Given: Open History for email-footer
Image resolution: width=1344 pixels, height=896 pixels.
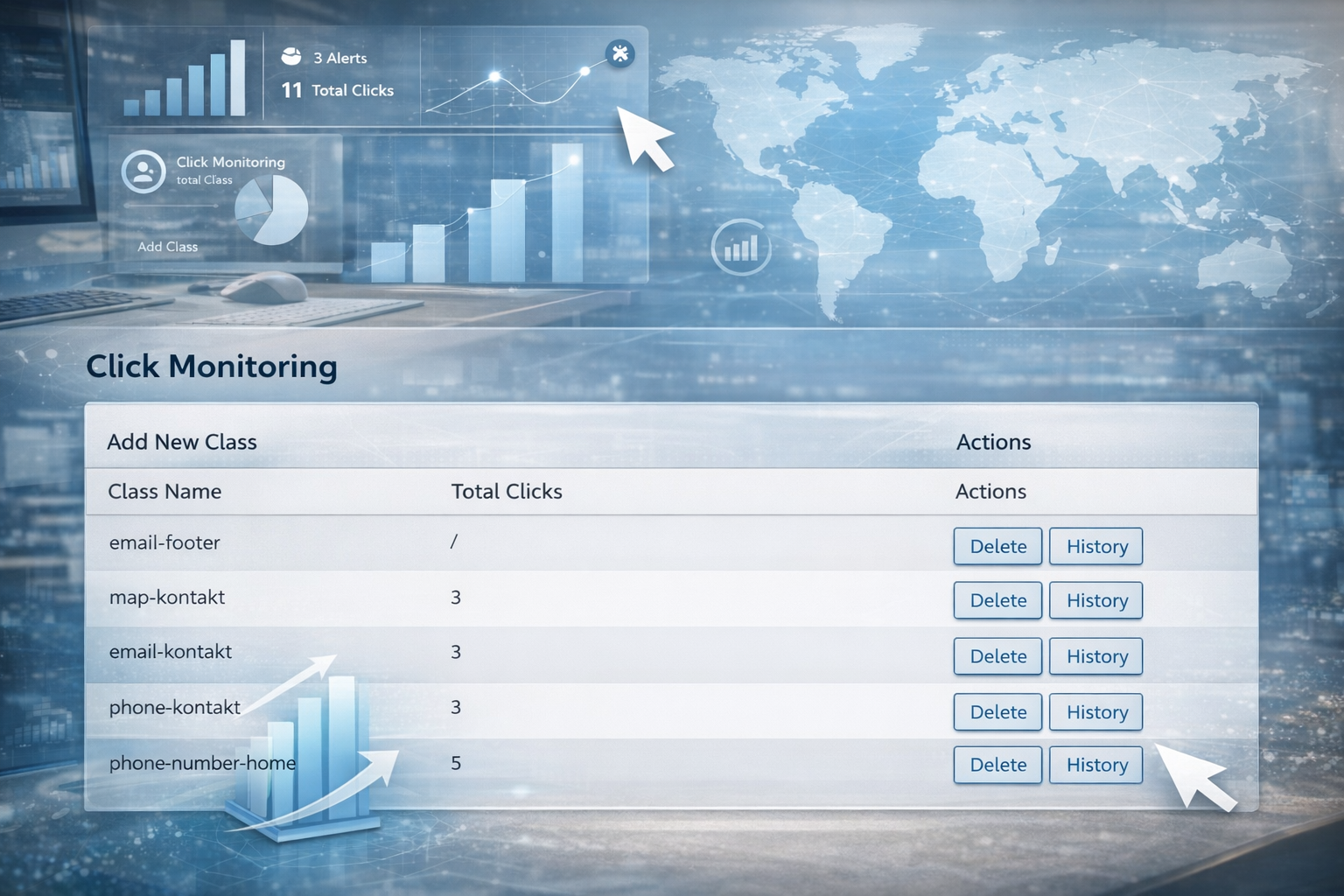Looking at the screenshot, I should [1096, 547].
